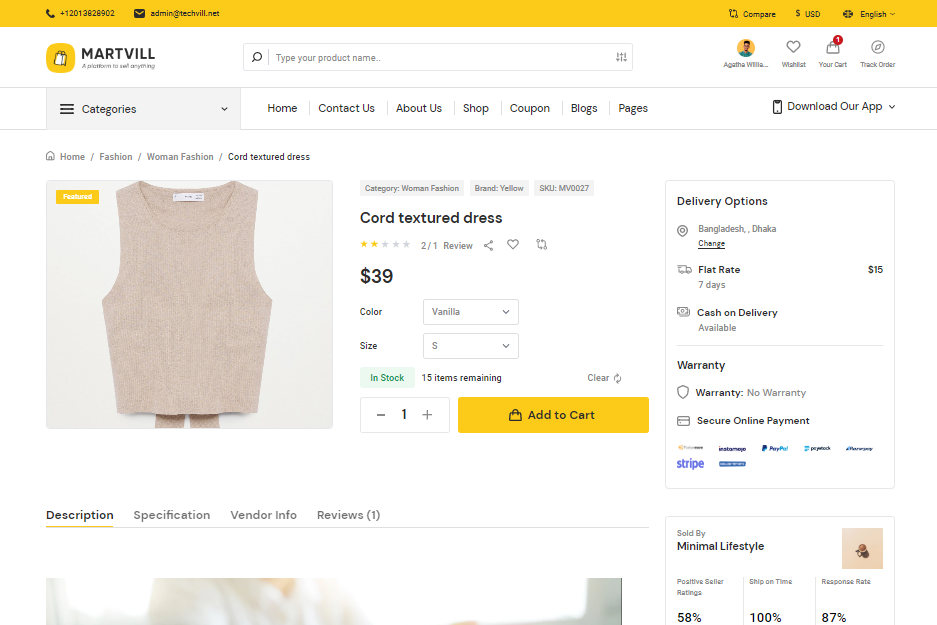Click the Change delivery location link
Viewport: 937px width, 625px height.
coord(711,244)
